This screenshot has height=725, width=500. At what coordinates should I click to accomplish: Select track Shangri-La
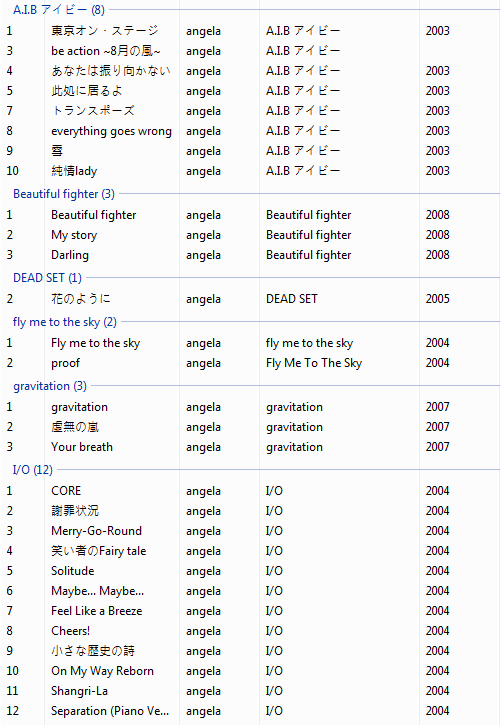(x=80, y=691)
